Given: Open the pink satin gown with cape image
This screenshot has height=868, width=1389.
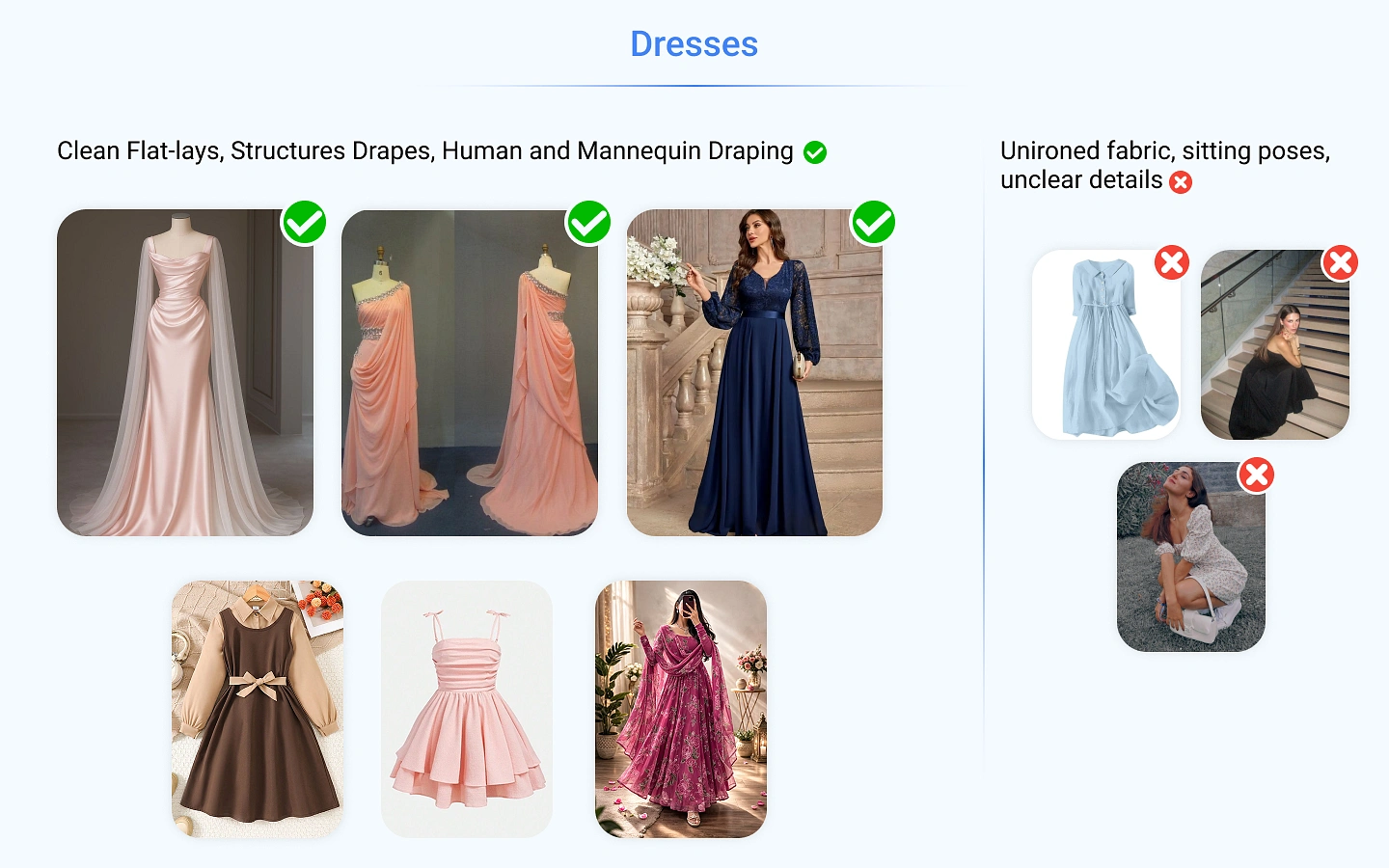Looking at the screenshot, I should click(x=185, y=372).
